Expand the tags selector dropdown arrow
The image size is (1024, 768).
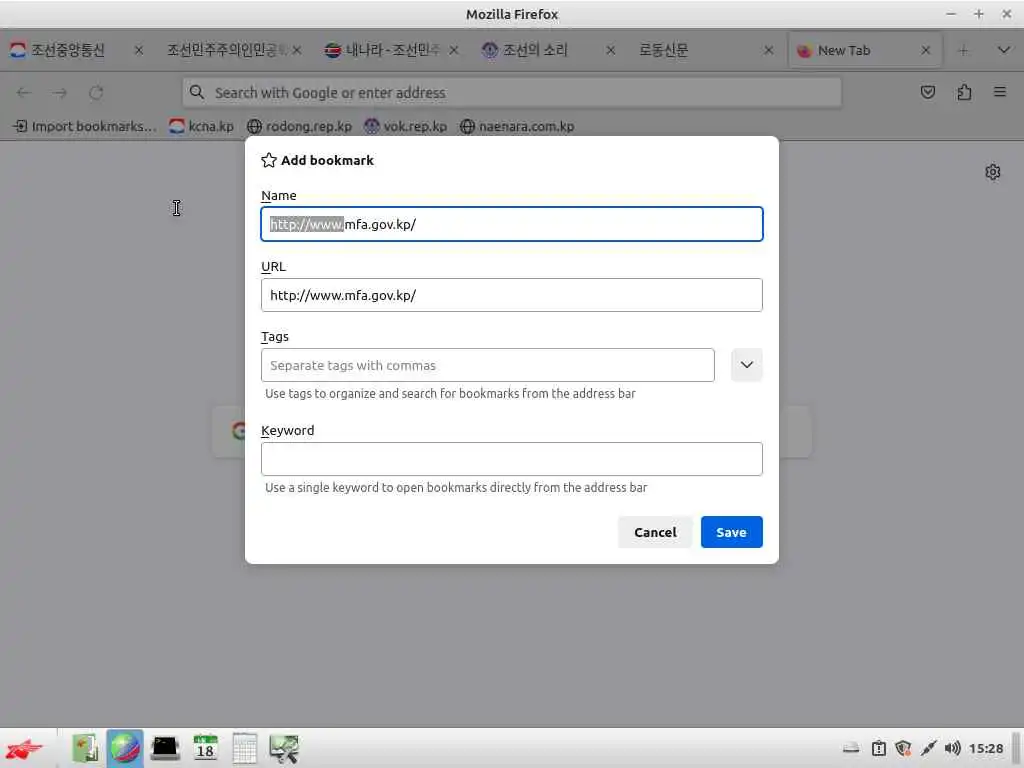pos(746,365)
